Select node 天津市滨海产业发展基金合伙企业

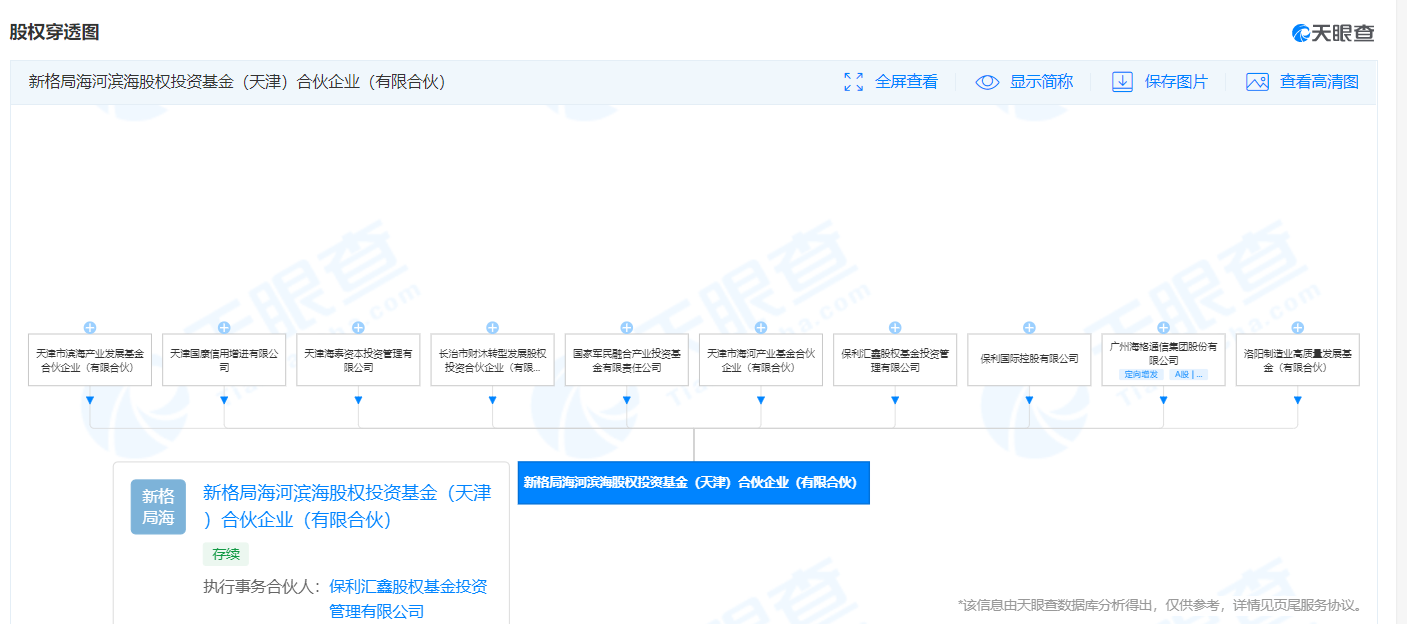90,360
